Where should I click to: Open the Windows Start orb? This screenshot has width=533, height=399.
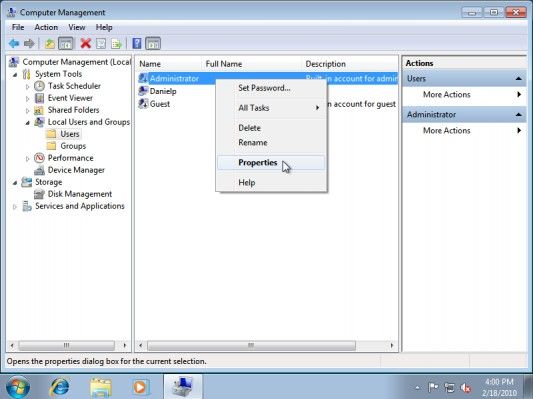[18, 387]
